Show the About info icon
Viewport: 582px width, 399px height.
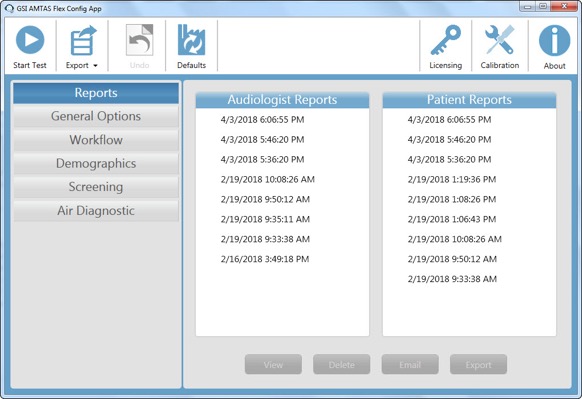tap(554, 40)
